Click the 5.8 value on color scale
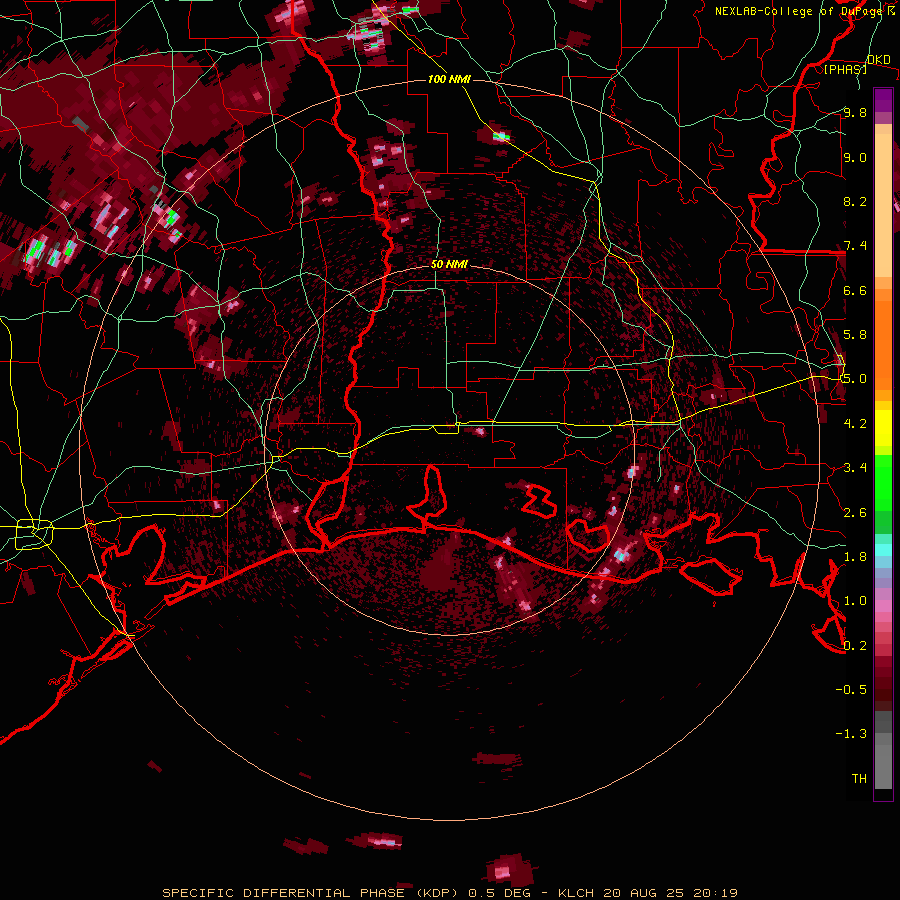 click(855, 334)
